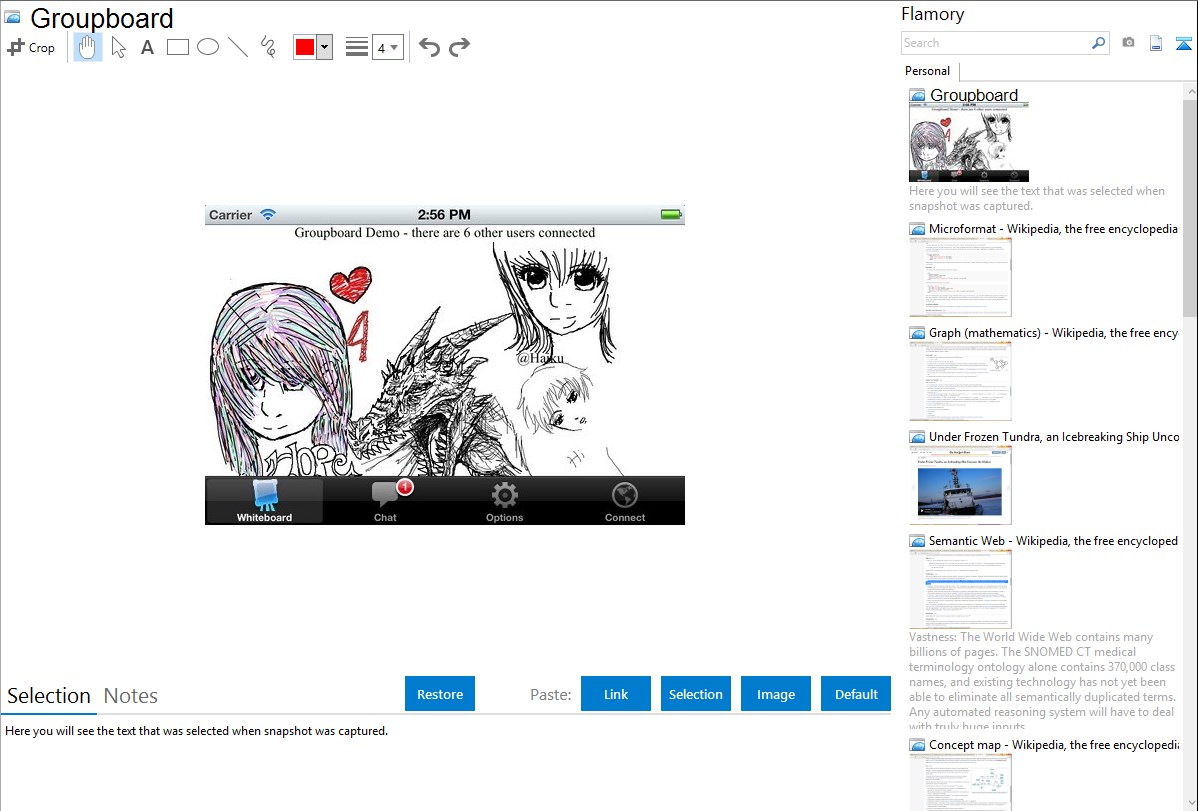Select the rectangle shape tool
The width and height of the screenshot is (1198, 811).
coord(177,47)
